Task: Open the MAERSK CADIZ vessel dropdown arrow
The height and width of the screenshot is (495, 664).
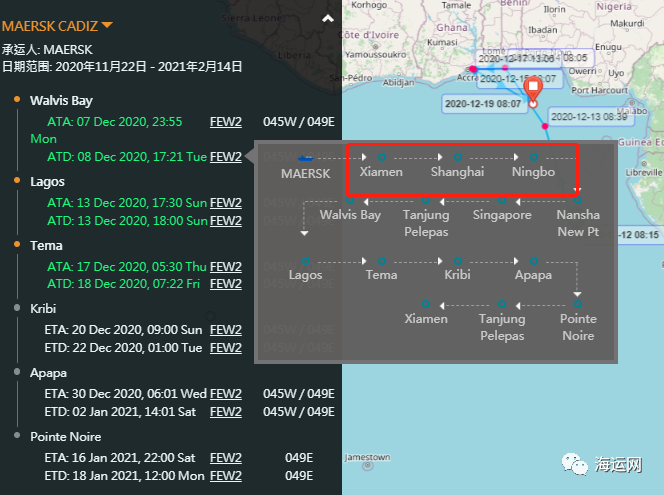Action: pos(108,25)
